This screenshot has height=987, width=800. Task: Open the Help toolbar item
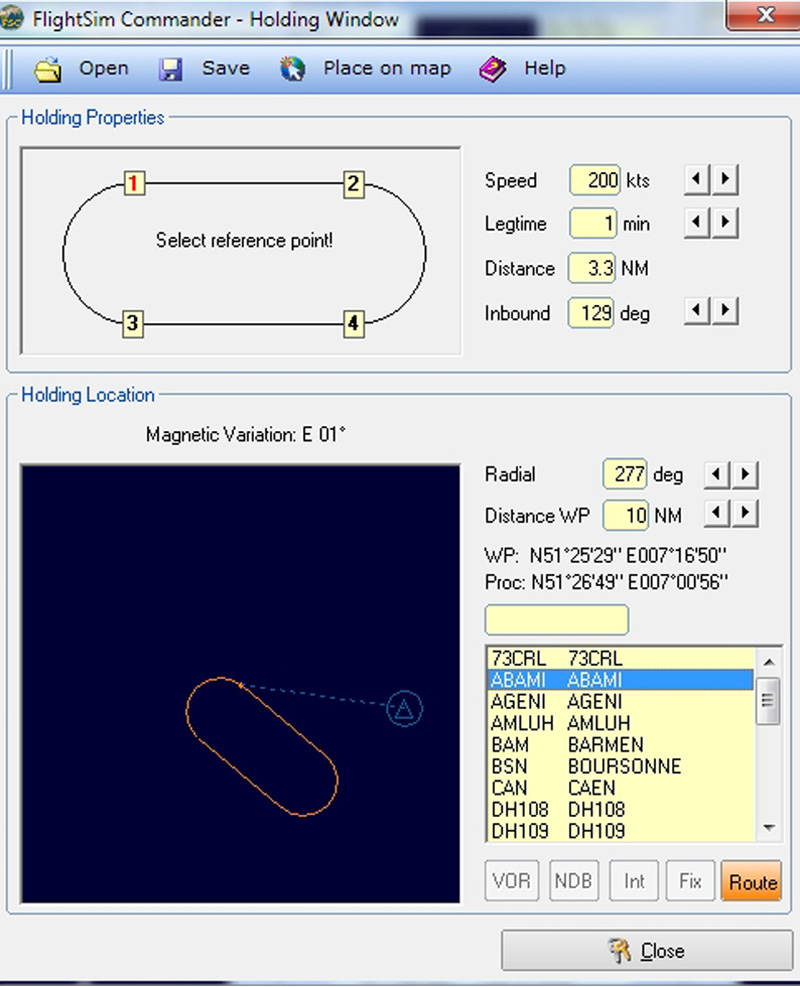coord(544,68)
